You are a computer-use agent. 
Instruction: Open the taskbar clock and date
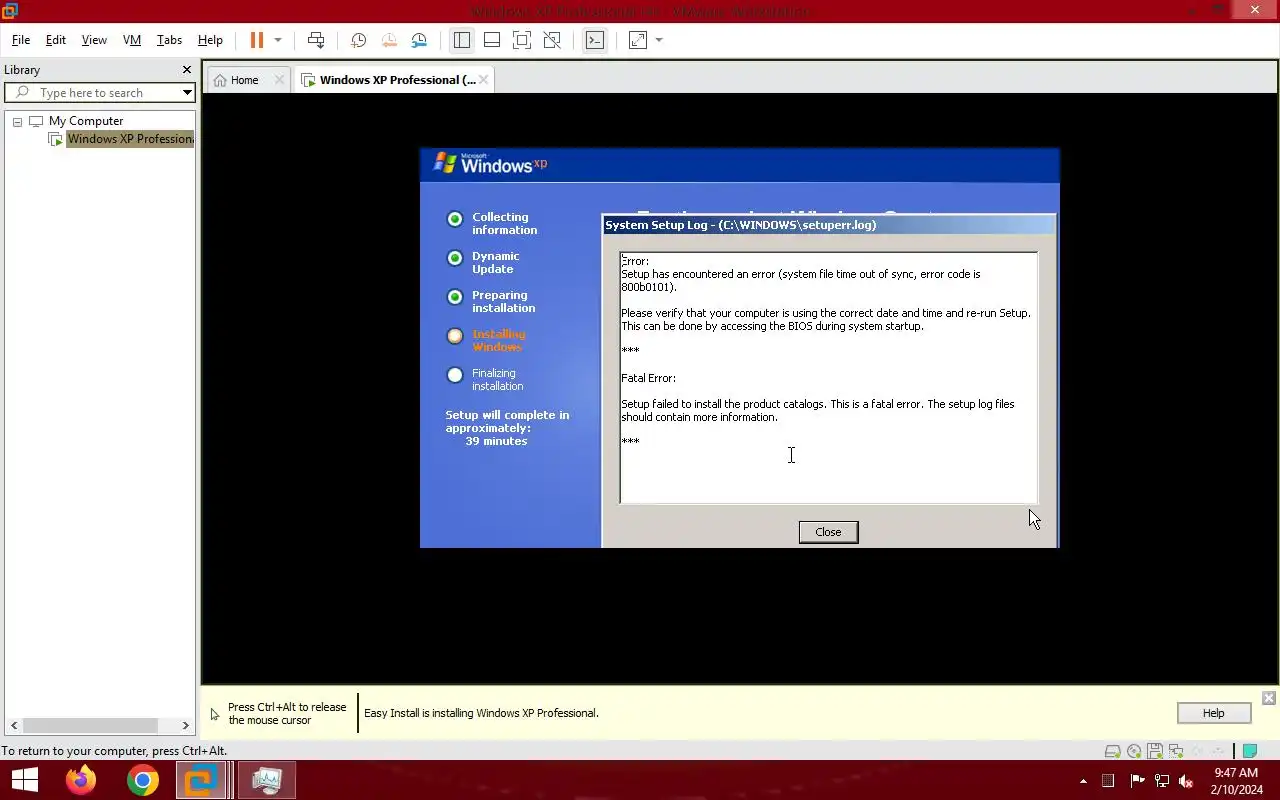(1235, 781)
